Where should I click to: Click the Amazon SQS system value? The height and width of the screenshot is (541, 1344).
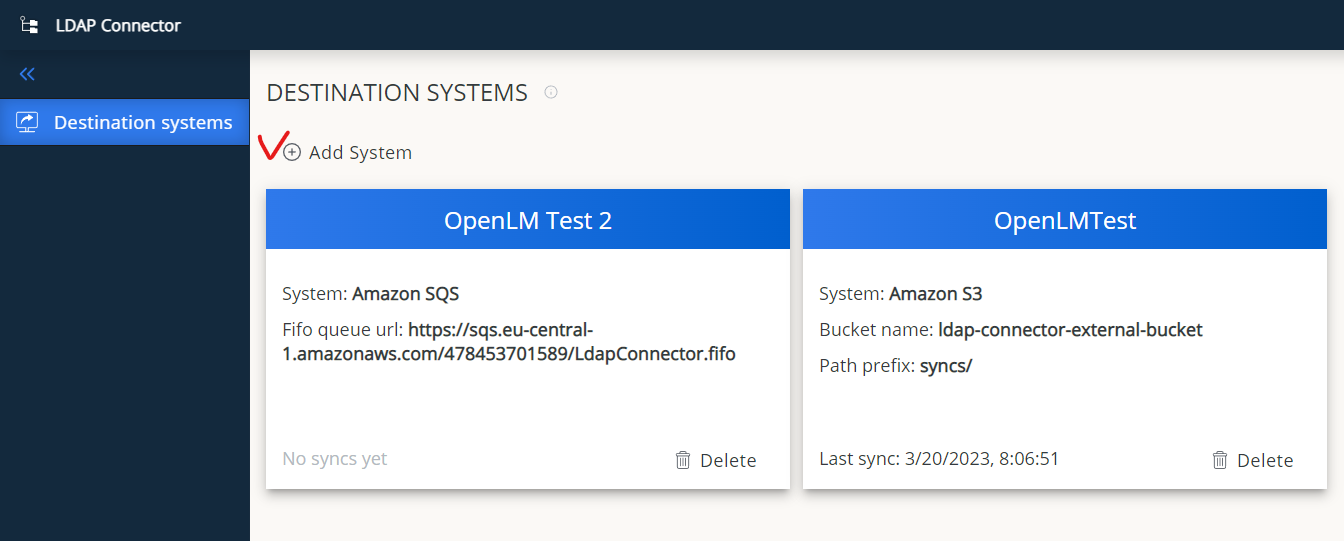tap(405, 294)
